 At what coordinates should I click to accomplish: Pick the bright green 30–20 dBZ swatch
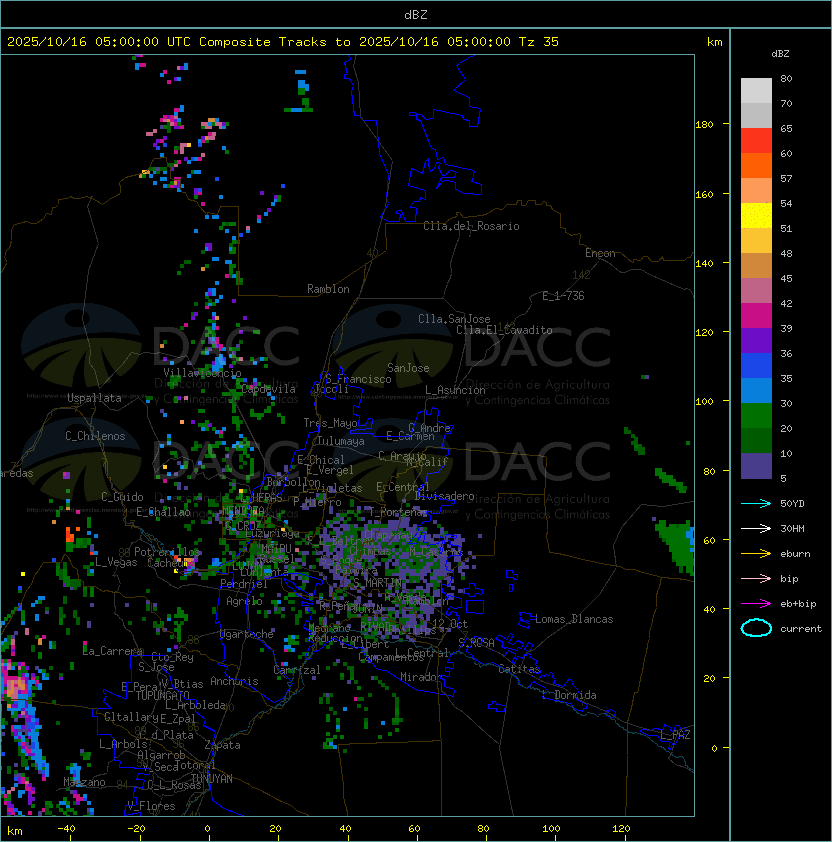(x=756, y=416)
